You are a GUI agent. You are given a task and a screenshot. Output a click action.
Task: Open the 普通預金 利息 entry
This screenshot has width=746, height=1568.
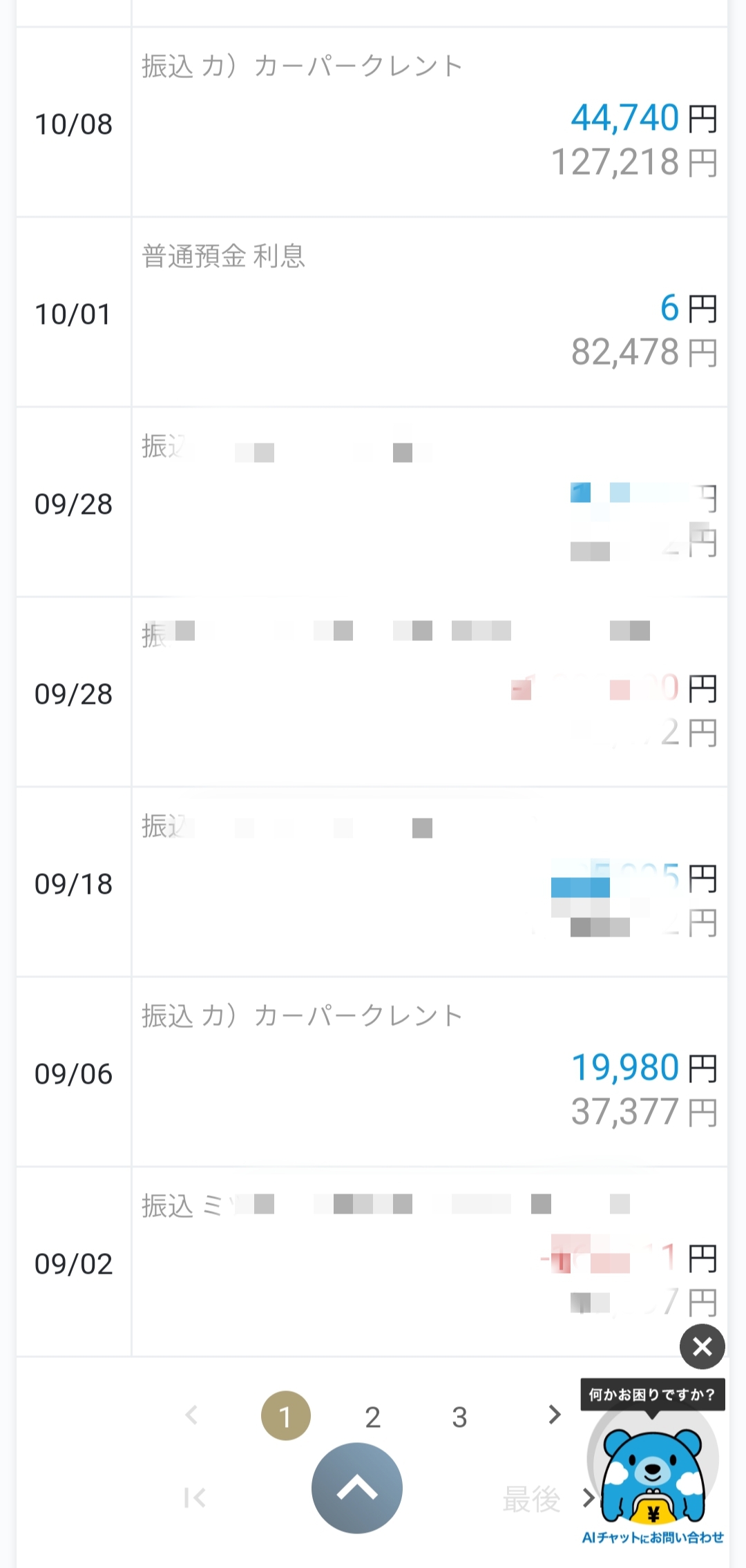[223, 256]
